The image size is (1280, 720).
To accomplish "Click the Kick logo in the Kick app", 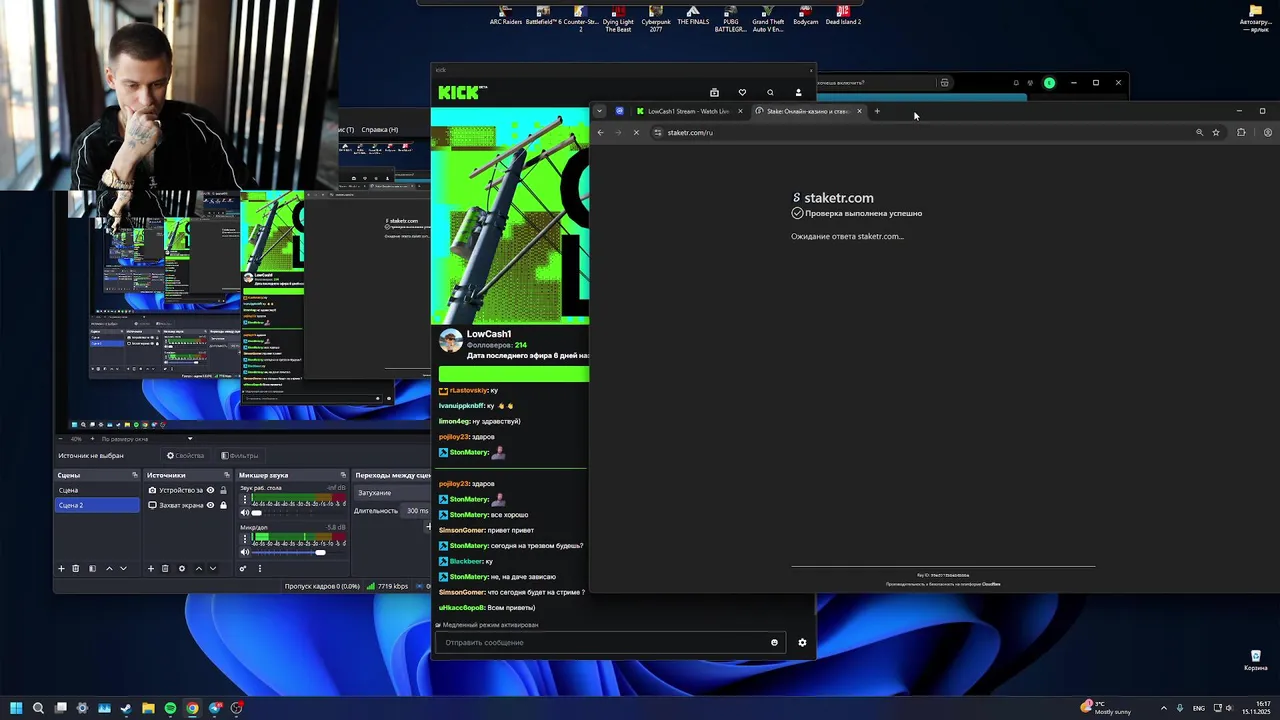I will click(x=462, y=92).
